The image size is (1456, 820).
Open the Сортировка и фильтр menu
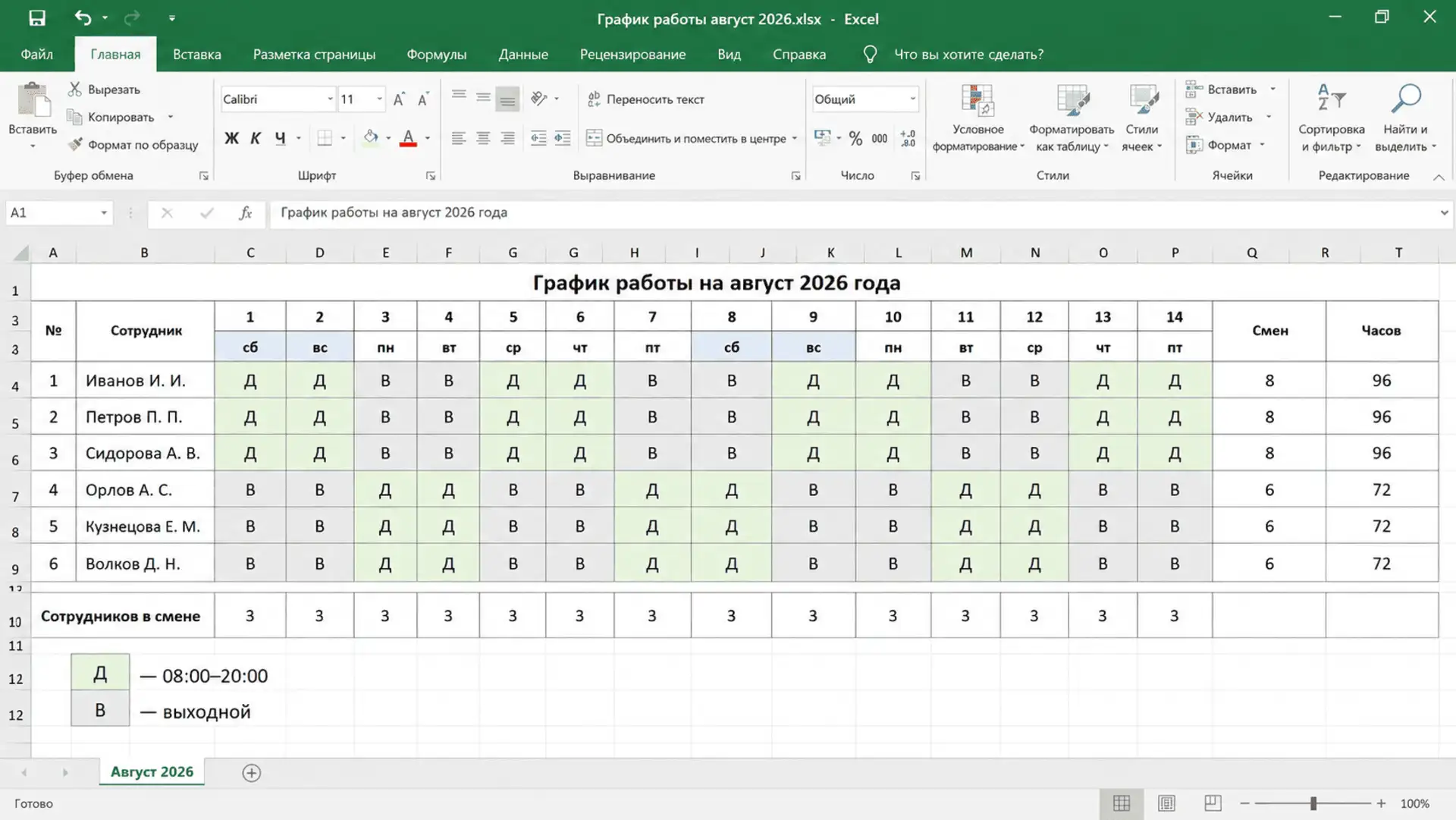pyautogui.click(x=1331, y=118)
